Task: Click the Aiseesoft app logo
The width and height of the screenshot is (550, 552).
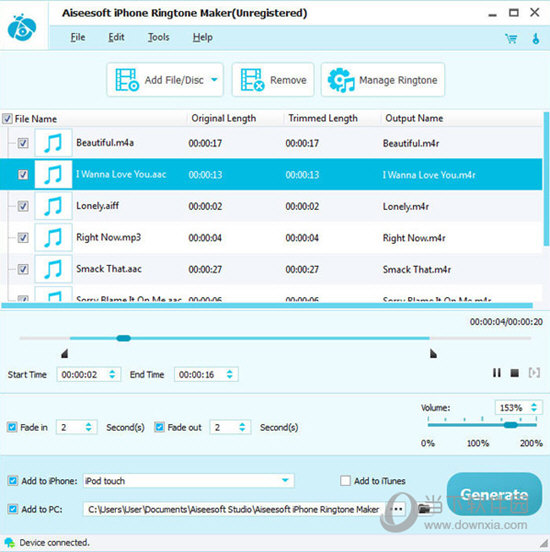Action: click(22, 27)
